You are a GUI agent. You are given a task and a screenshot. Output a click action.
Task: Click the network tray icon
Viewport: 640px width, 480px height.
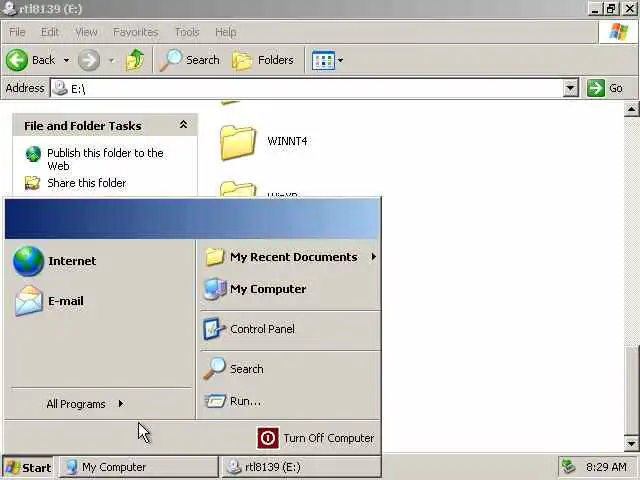[x=568, y=466]
